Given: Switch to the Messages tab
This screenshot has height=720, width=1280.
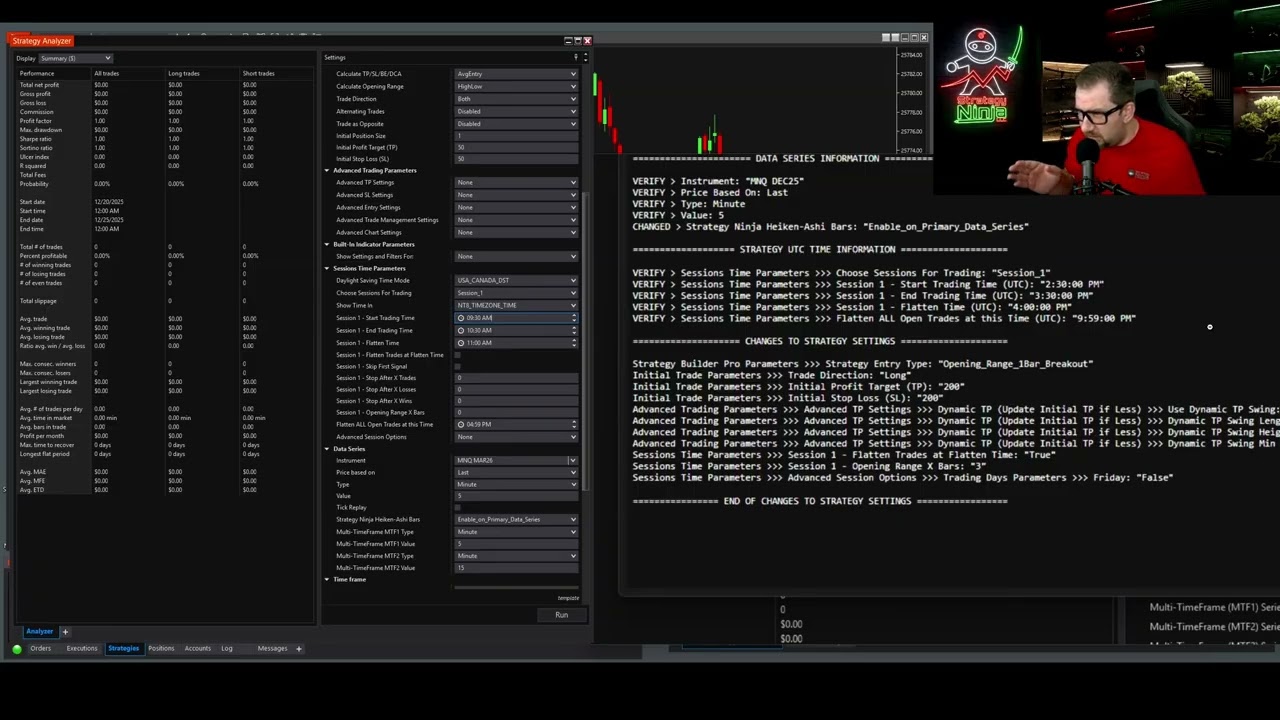Looking at the screenshot, I should (272, 648).
